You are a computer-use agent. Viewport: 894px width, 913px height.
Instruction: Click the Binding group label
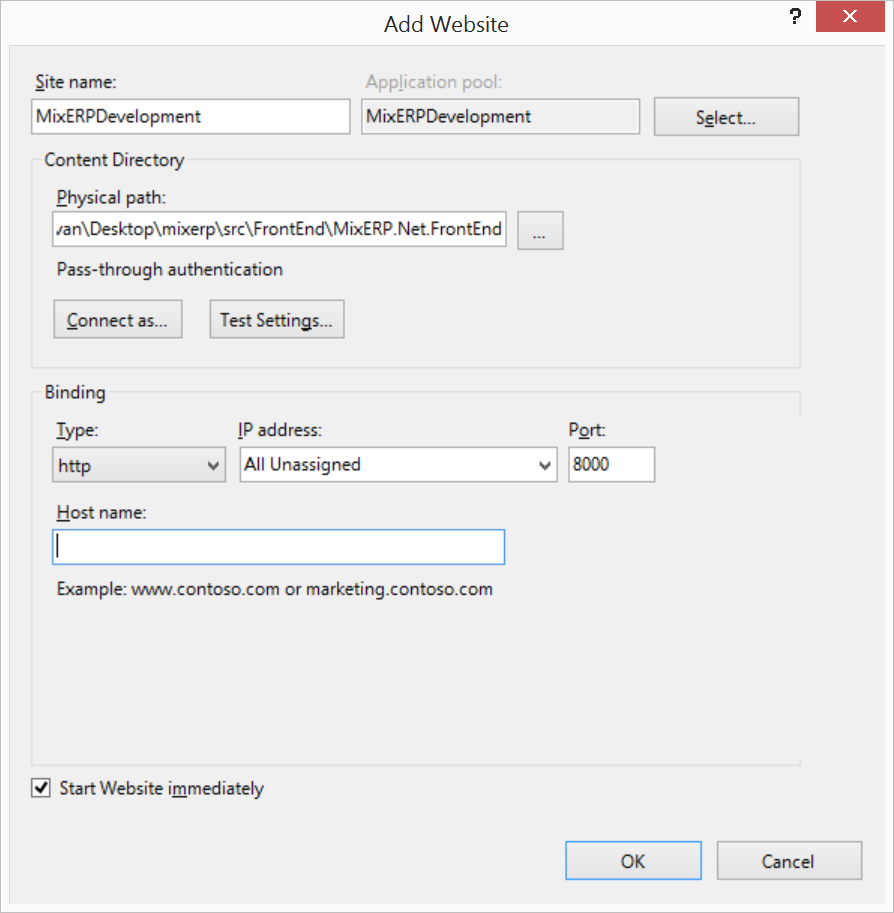75,392
